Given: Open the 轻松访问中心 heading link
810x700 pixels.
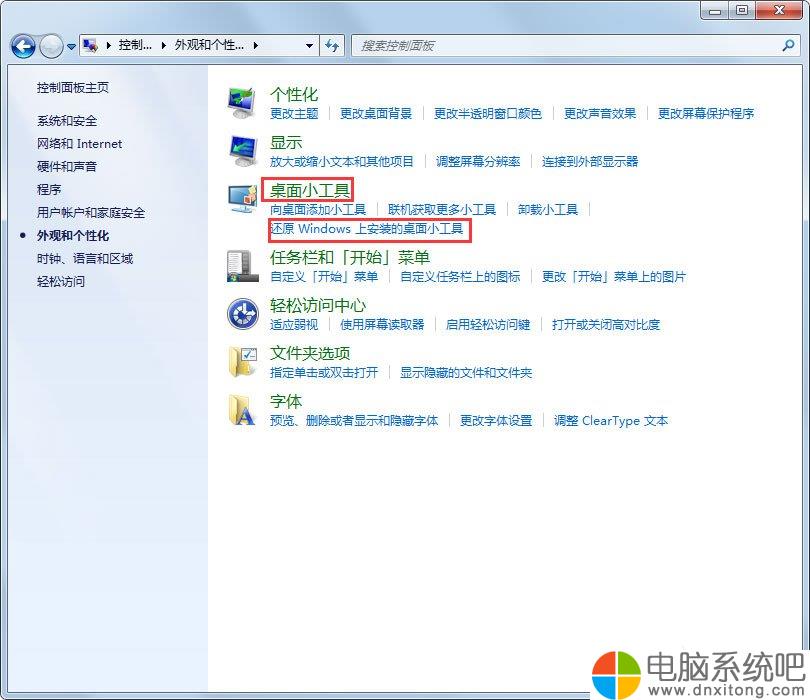Looking at the screenshot, I should pyautogui.click(x=318, y=306).
